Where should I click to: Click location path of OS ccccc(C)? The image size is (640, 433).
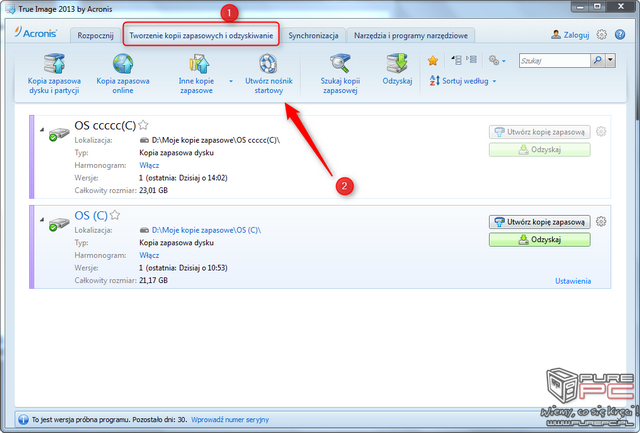[x=216, y=140]
